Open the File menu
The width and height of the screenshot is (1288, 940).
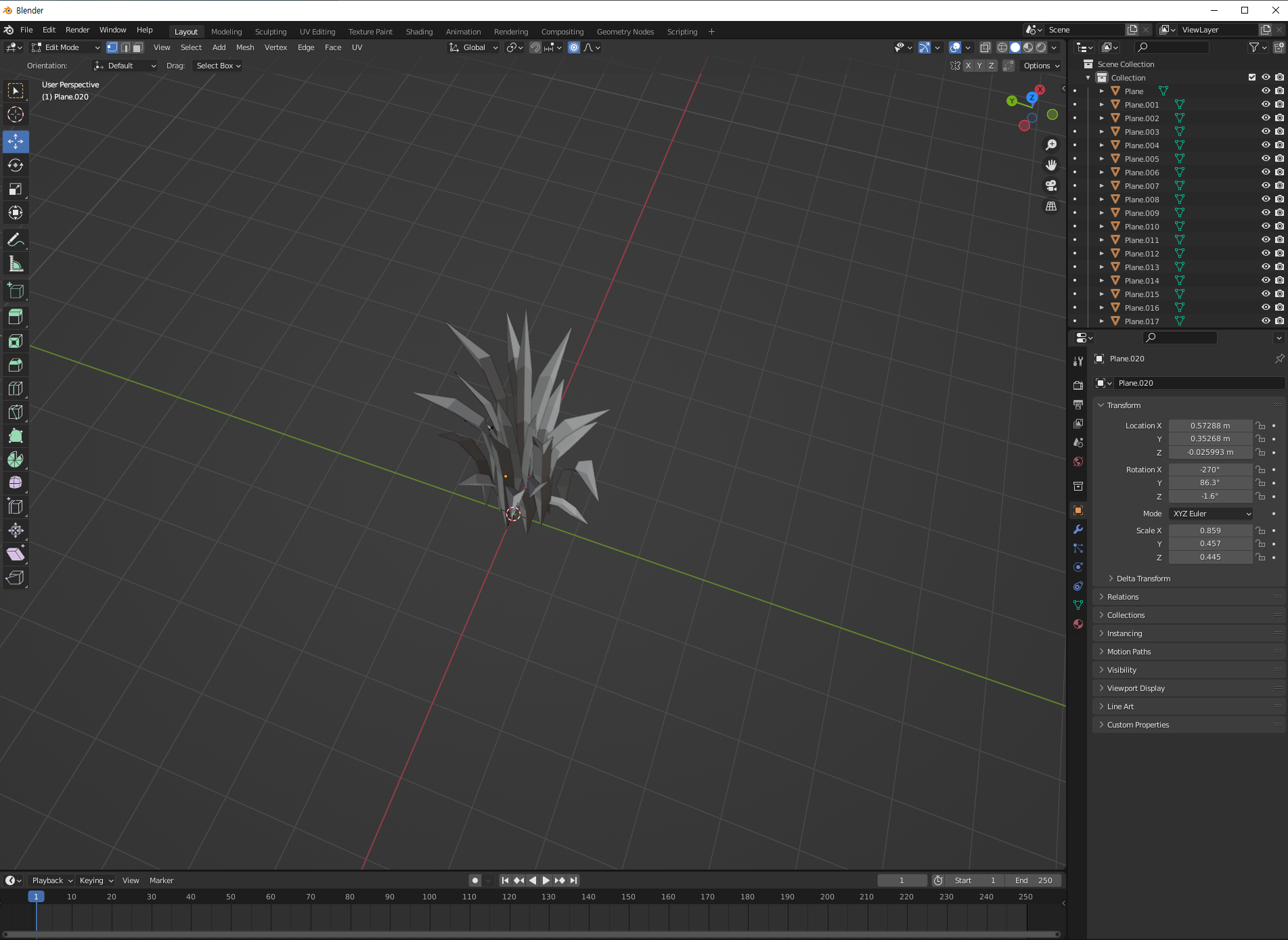tap(26, 30)
